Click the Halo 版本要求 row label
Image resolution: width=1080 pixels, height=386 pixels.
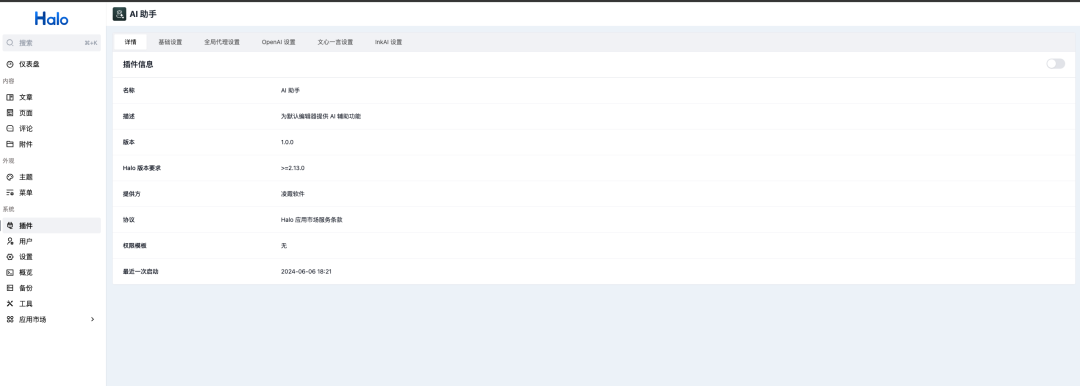coord(142,168)
